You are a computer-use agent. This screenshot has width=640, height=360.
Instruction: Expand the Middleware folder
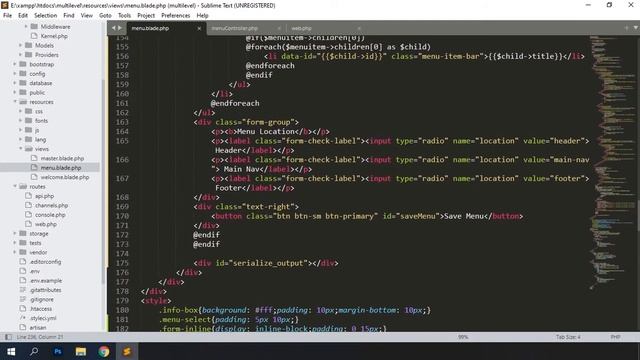coord(26,27)
